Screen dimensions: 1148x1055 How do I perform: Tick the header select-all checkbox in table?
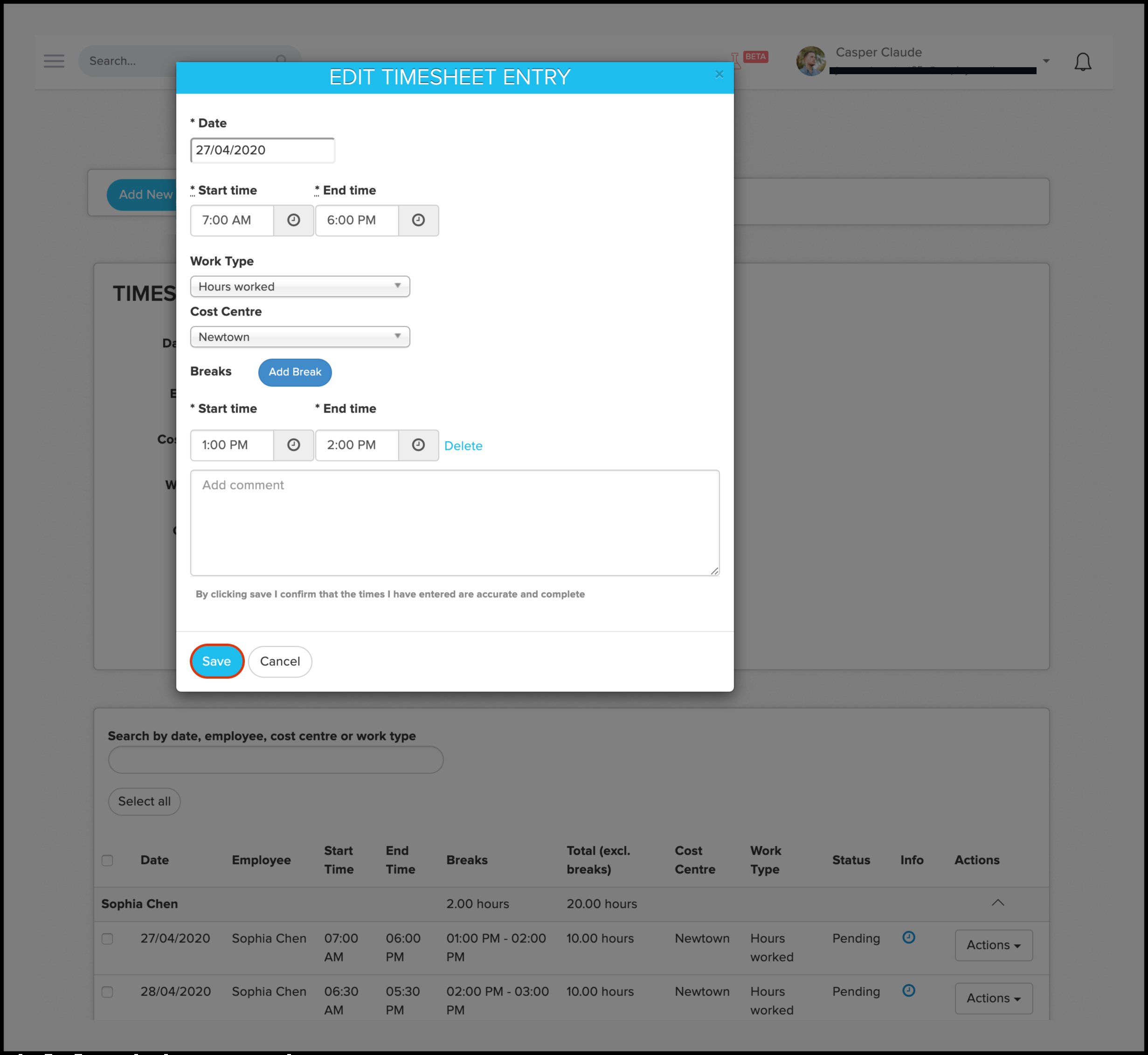(107, 861)
